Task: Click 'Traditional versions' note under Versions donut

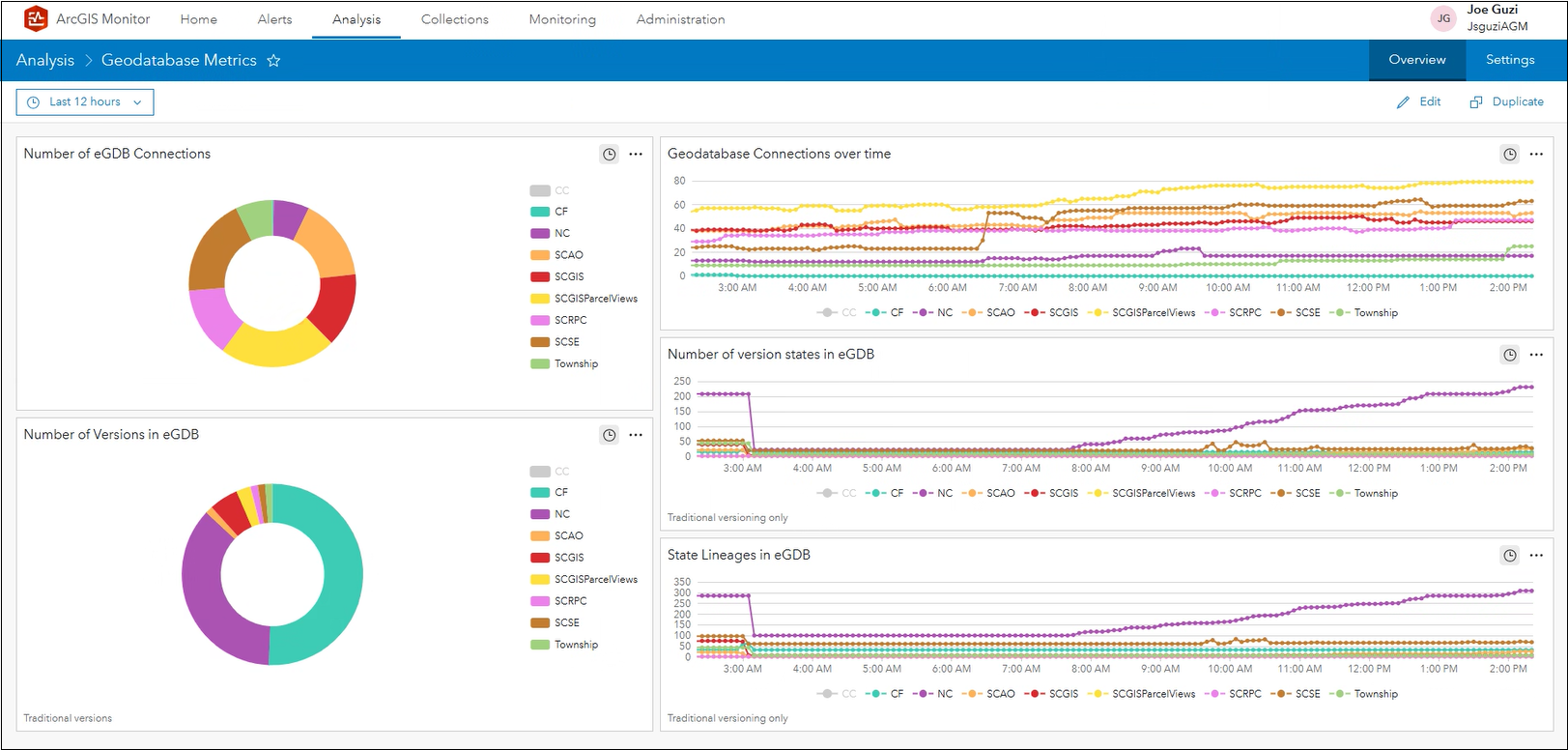Action: click(68, 718)
